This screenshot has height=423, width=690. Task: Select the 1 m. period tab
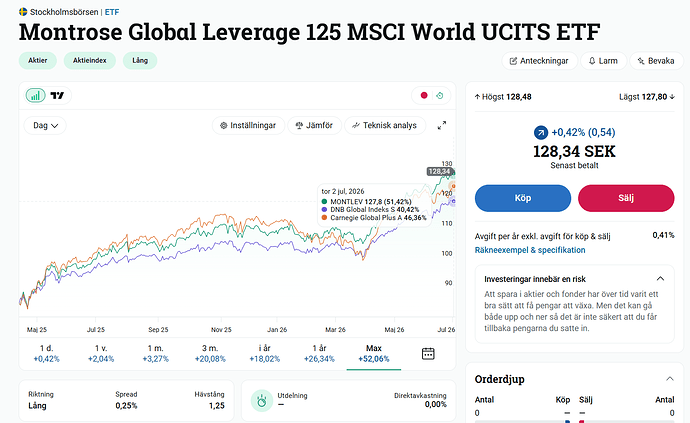(x=155, y=353)
